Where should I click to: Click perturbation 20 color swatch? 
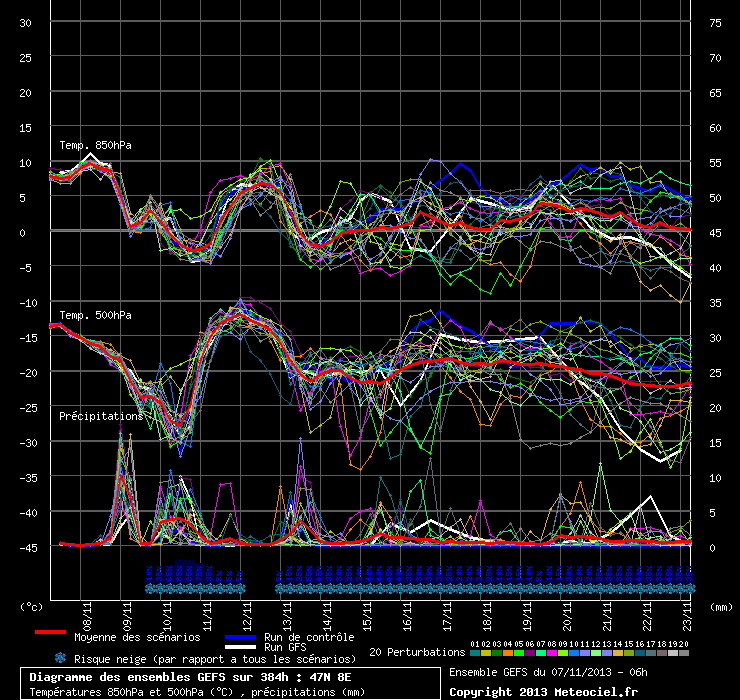point(684,652)
